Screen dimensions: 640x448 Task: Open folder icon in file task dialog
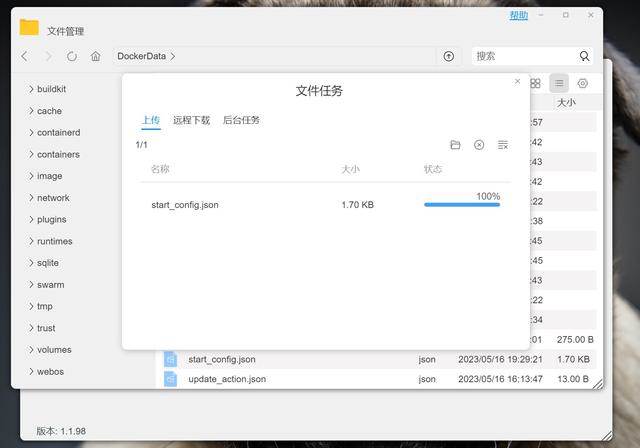[x=455, y=145]
